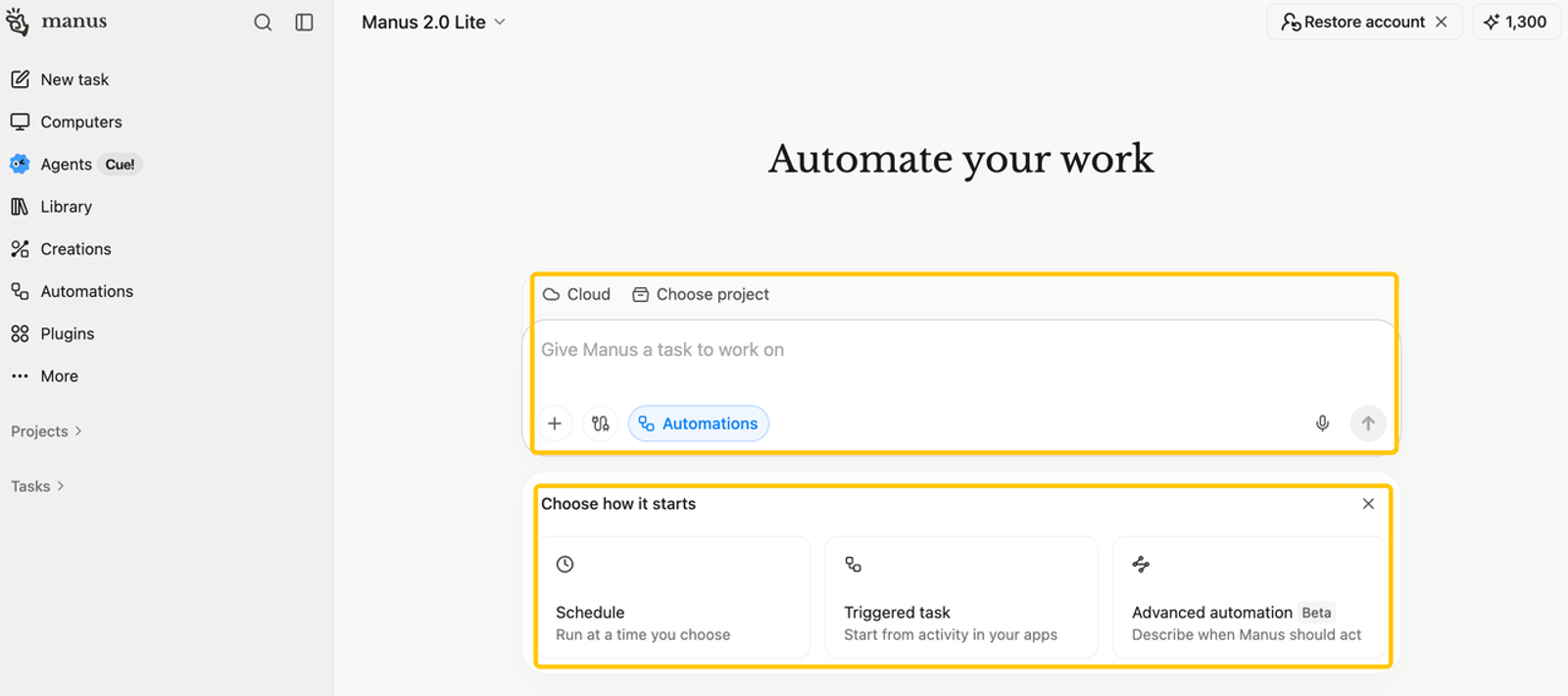Click the Choose how it starts title
The height and width of the screenshot is (696, 1568).
click(x=618, y=504)
